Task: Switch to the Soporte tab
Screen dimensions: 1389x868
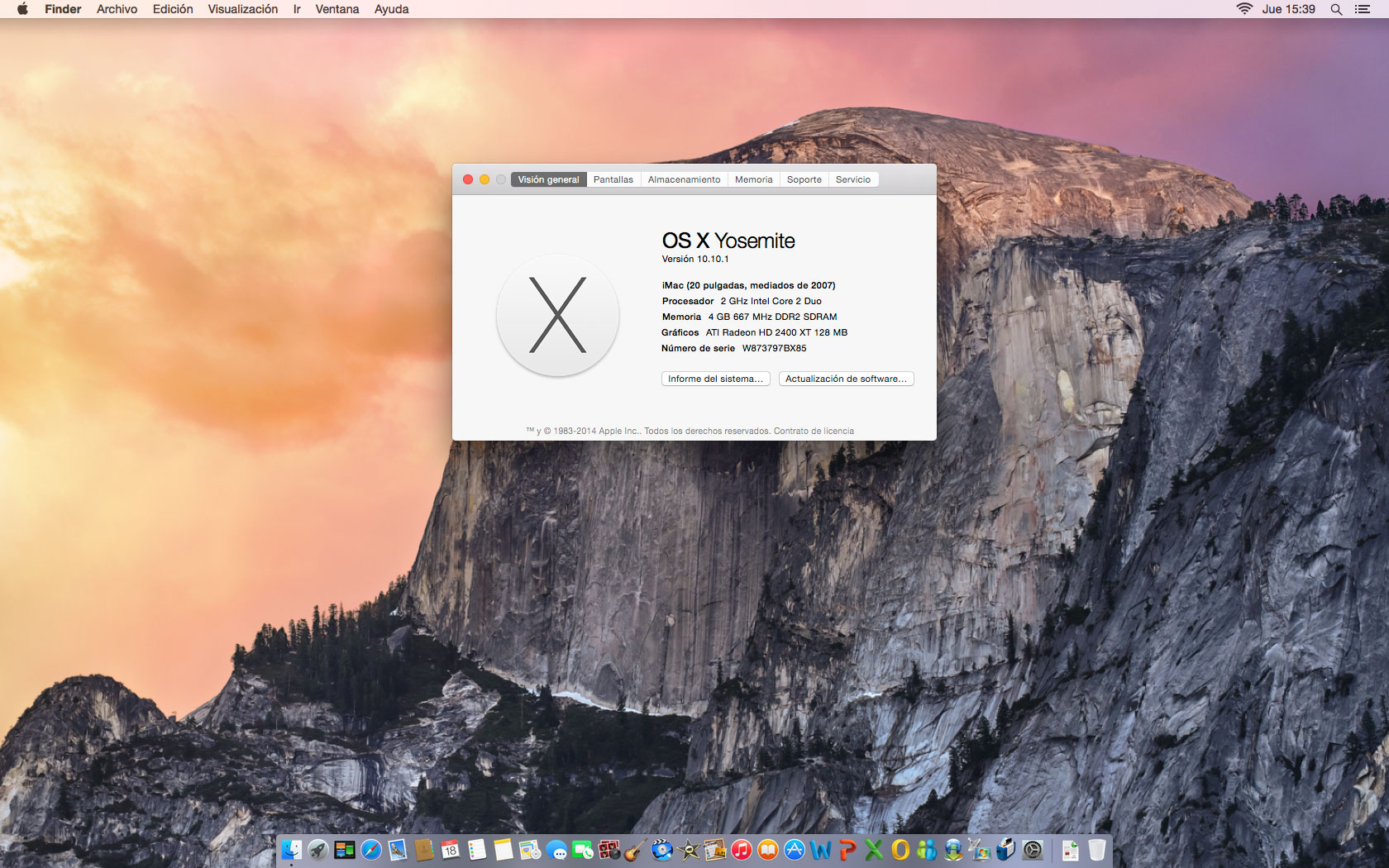Action: (x=804, y=179)
